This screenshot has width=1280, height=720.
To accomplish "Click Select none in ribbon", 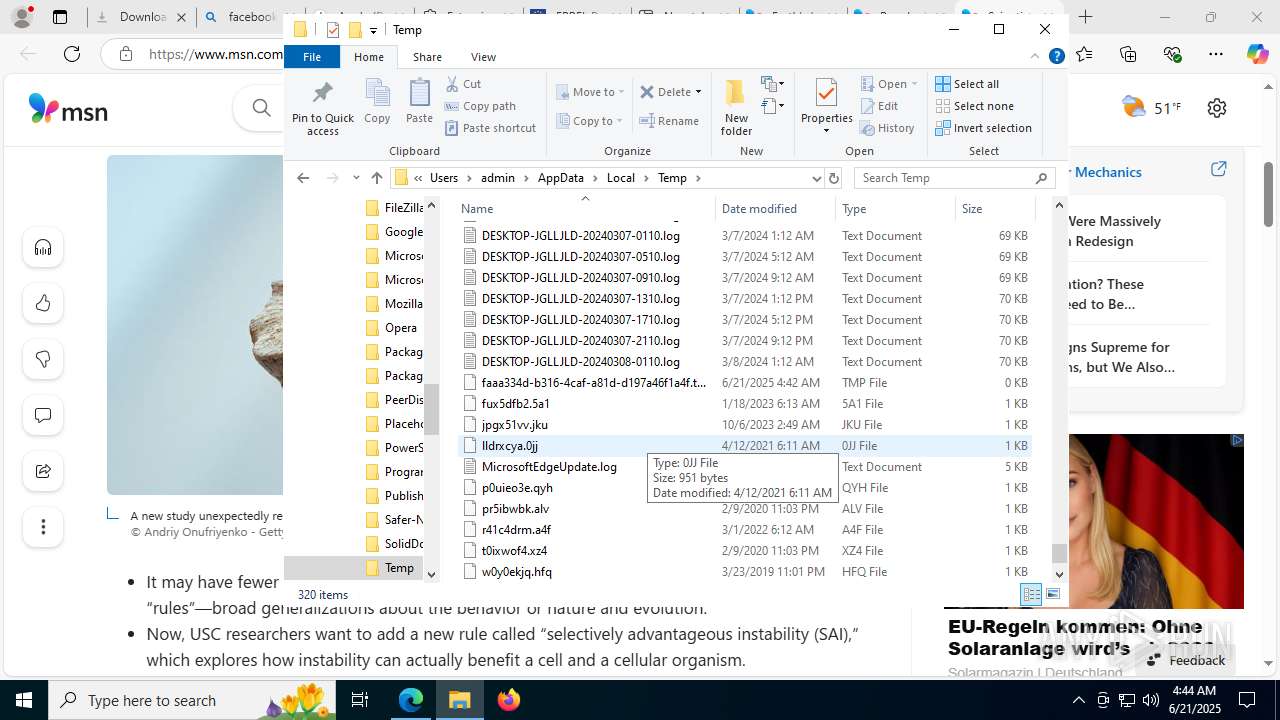I will (x=974, y=106).
